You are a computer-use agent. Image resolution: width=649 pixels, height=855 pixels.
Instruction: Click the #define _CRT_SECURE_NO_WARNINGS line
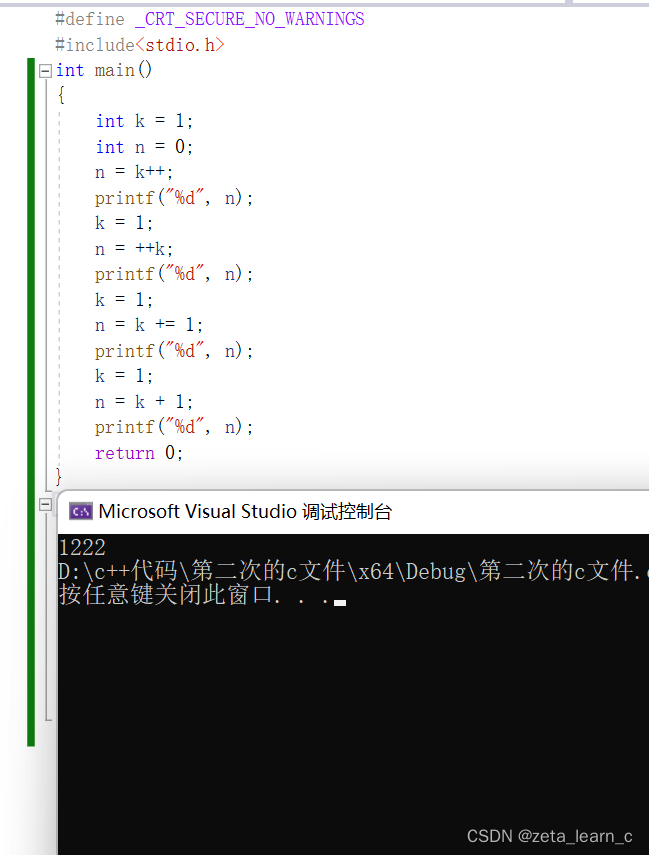[210, 19]
